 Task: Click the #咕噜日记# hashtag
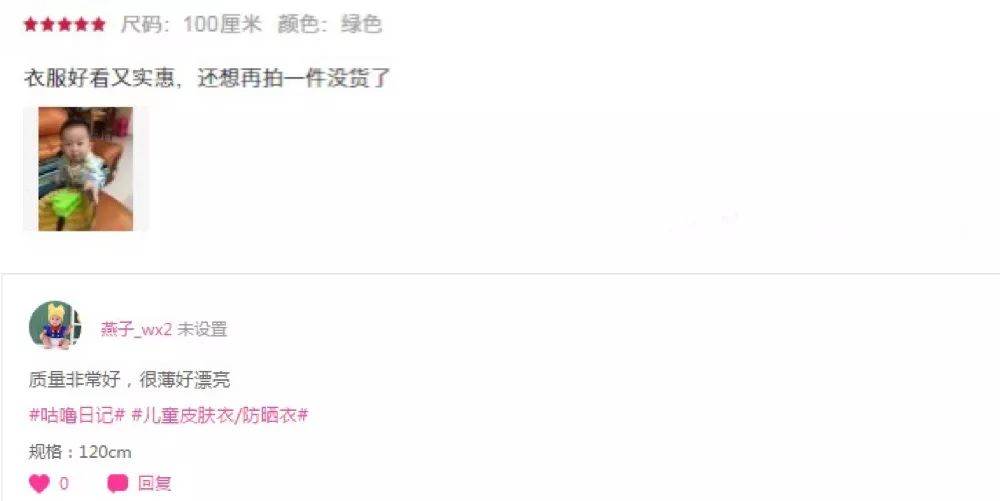(77, 416)
